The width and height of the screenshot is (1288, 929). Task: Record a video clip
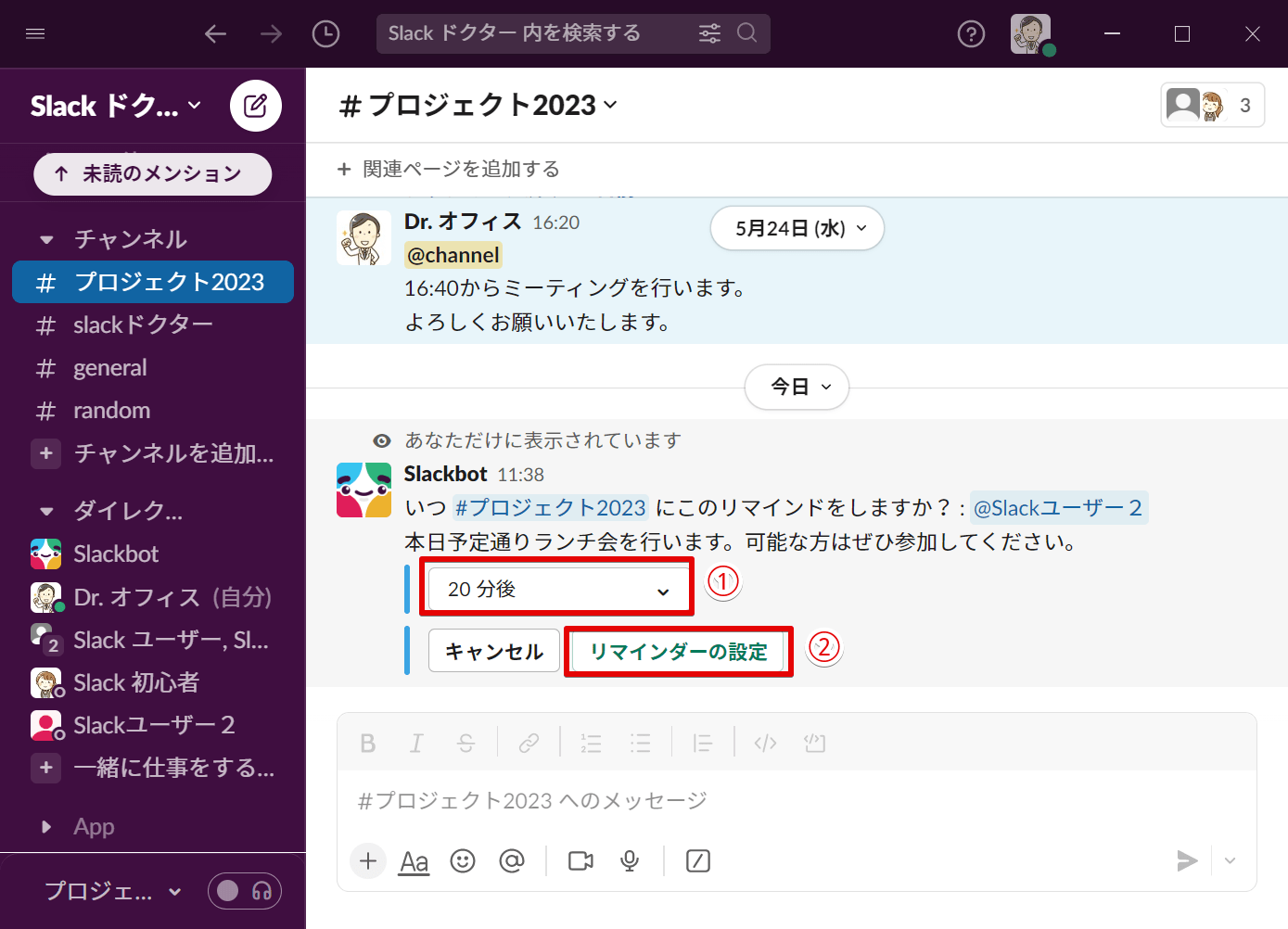coord(581,861)
